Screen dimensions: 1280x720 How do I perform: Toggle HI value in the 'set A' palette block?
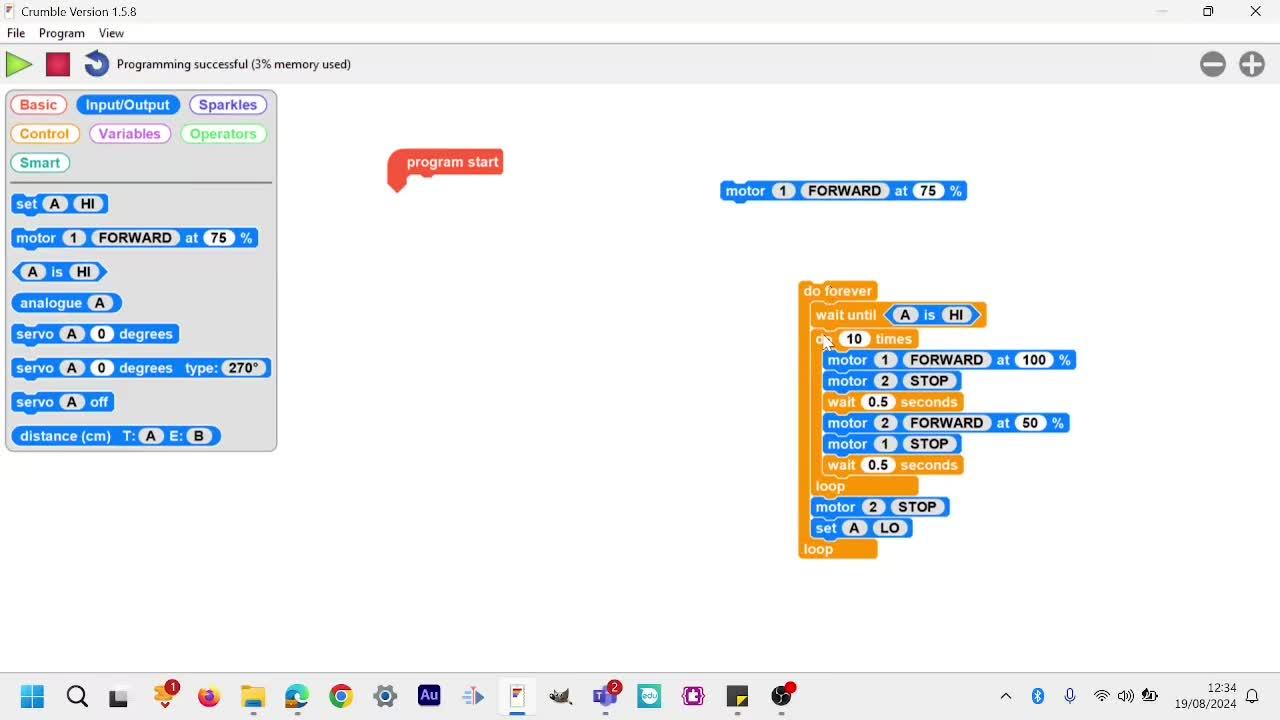tap(88, 204)
